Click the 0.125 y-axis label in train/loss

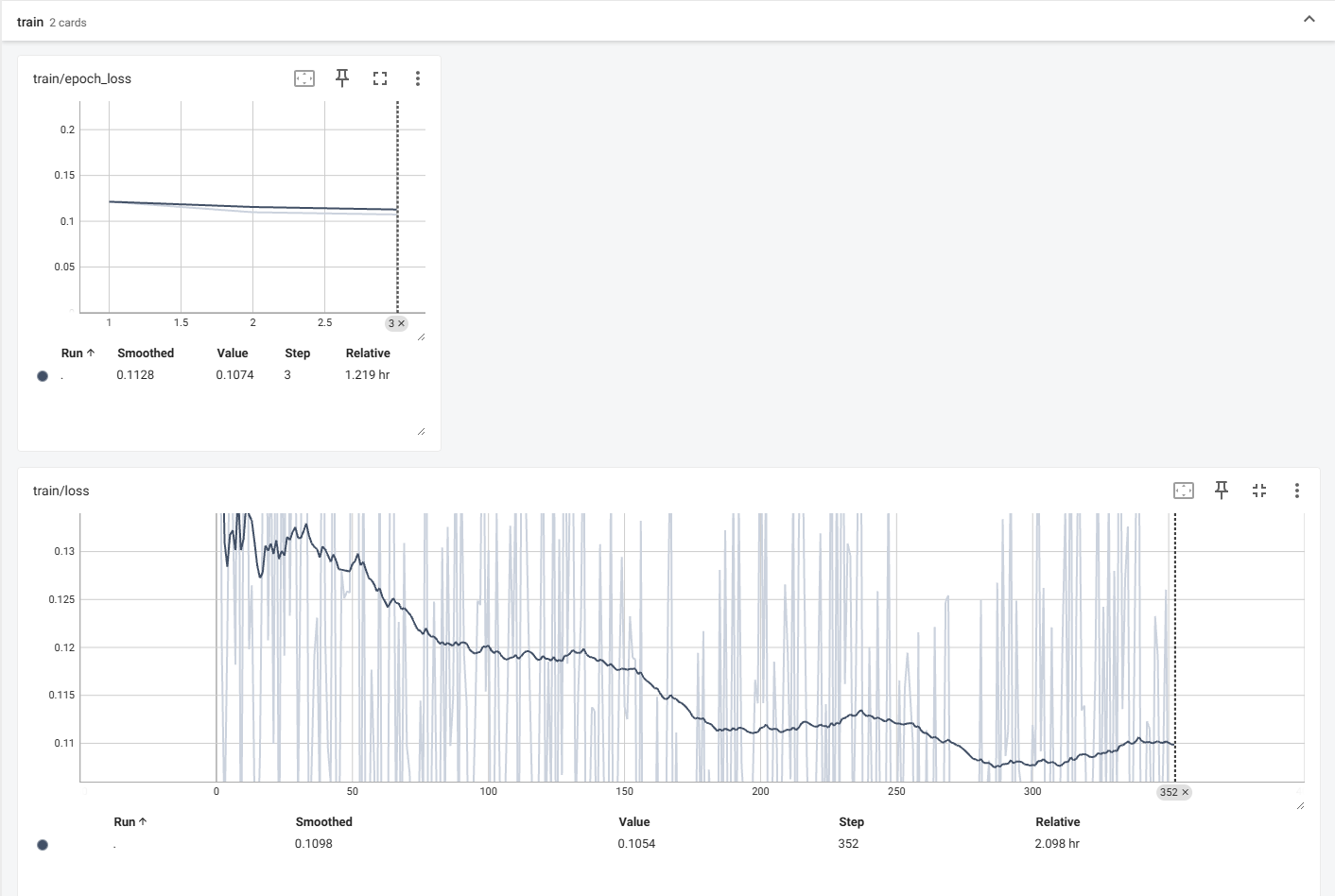[x=61, y=599]
